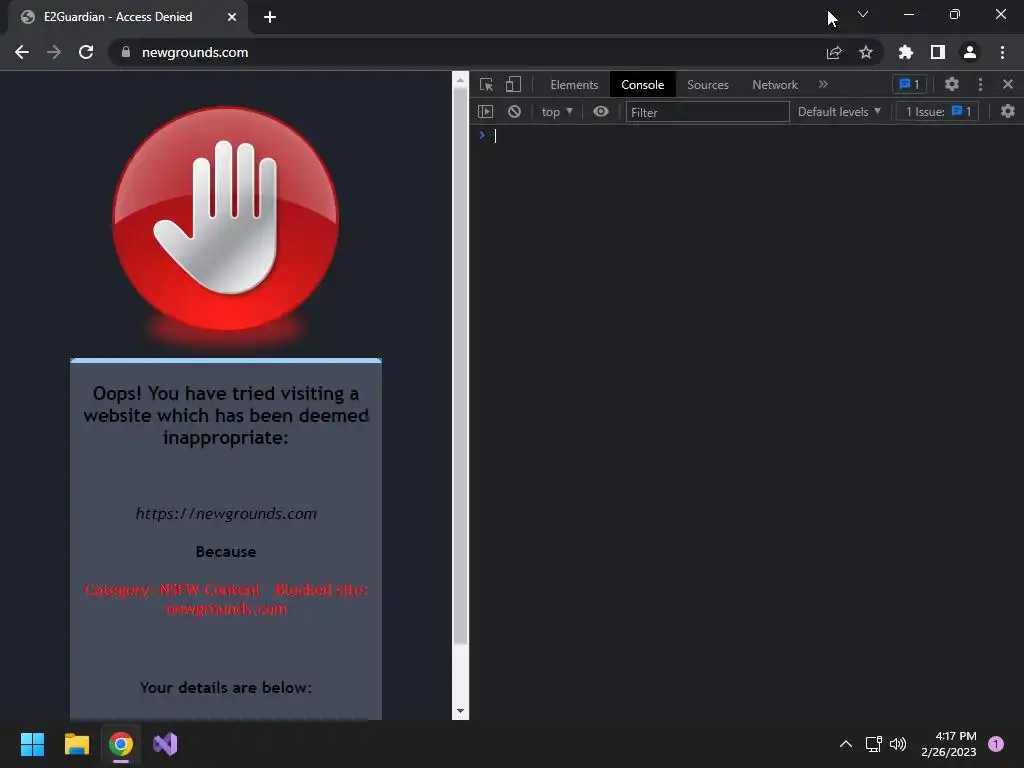The height and width of the screenshot is (768, 1024).
Task: Show hidden system tray icons
Action: 846,744
